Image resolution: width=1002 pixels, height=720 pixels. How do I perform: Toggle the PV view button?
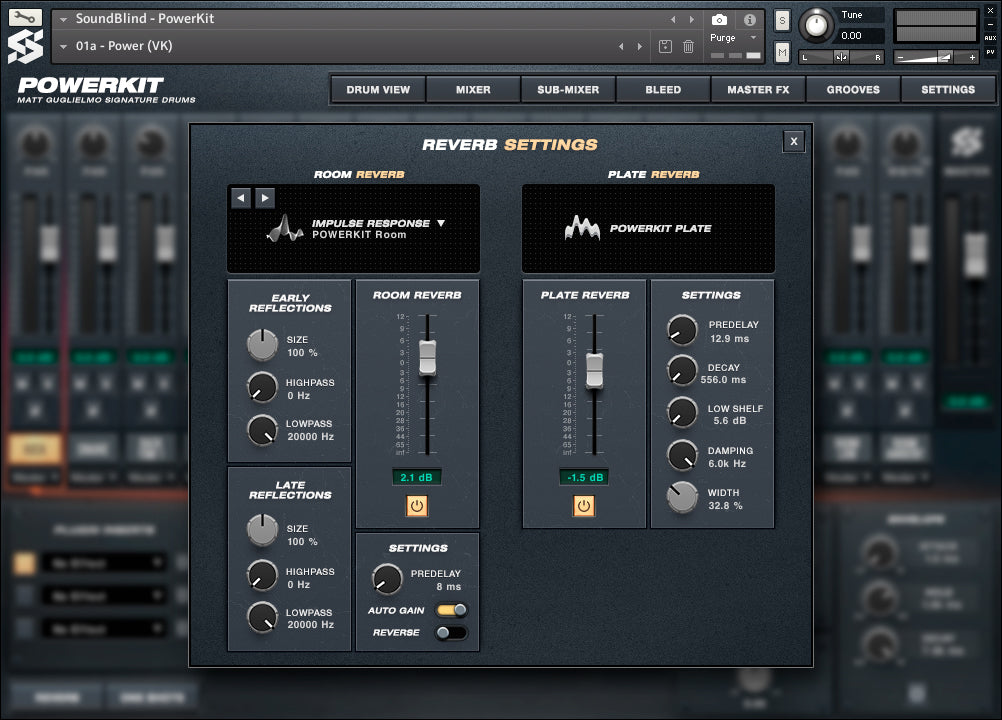pyautogui.click(x=990, y=52)
